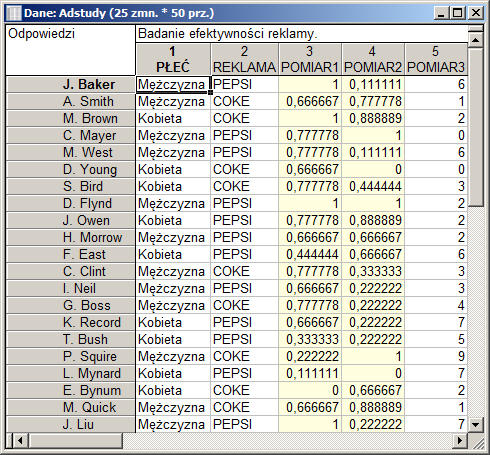Select row header I. Neil
The width and height of the screenshot is (490, 455).
[x=70, y=289]
